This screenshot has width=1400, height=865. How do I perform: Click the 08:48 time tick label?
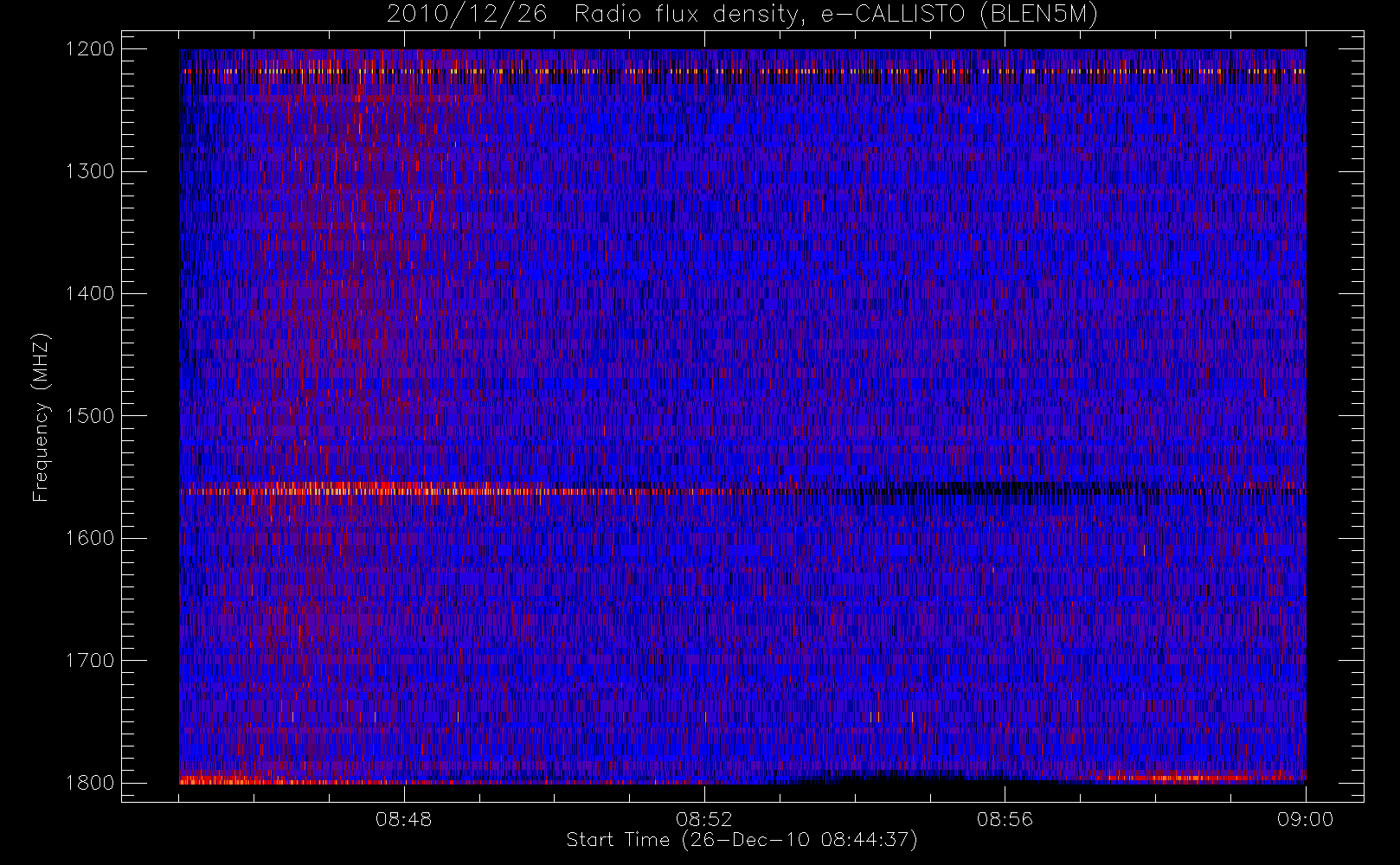click(x=403, y=819)
